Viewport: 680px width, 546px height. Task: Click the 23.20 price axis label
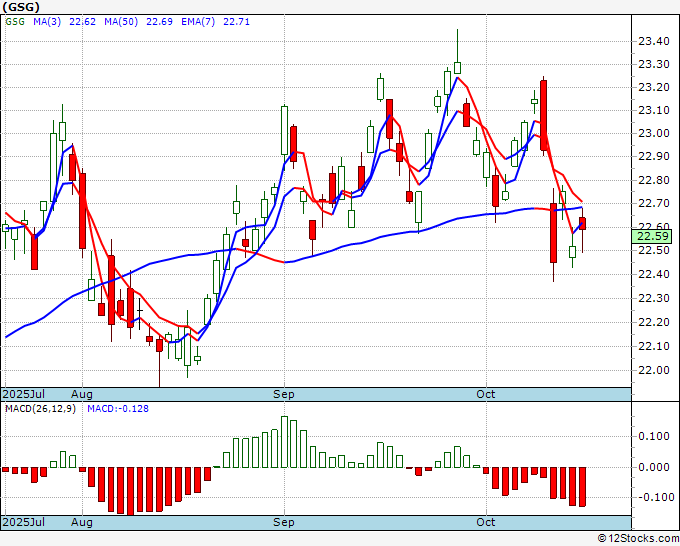(x=654, y=88)
